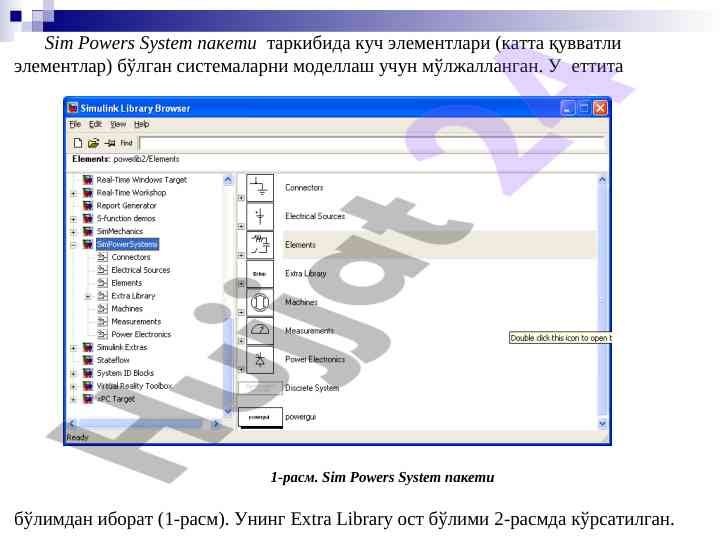
Task: Select Stateflow in the library tree
Action: tap(113, 360)
